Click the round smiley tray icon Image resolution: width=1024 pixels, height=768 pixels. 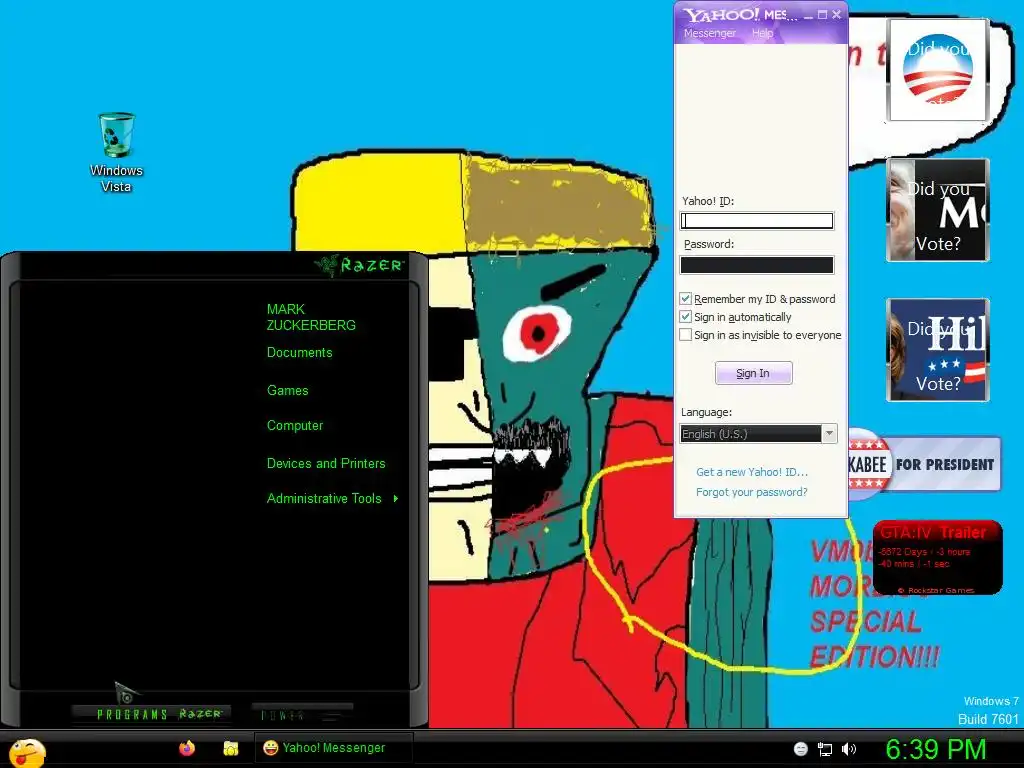[x=801, y=749]
